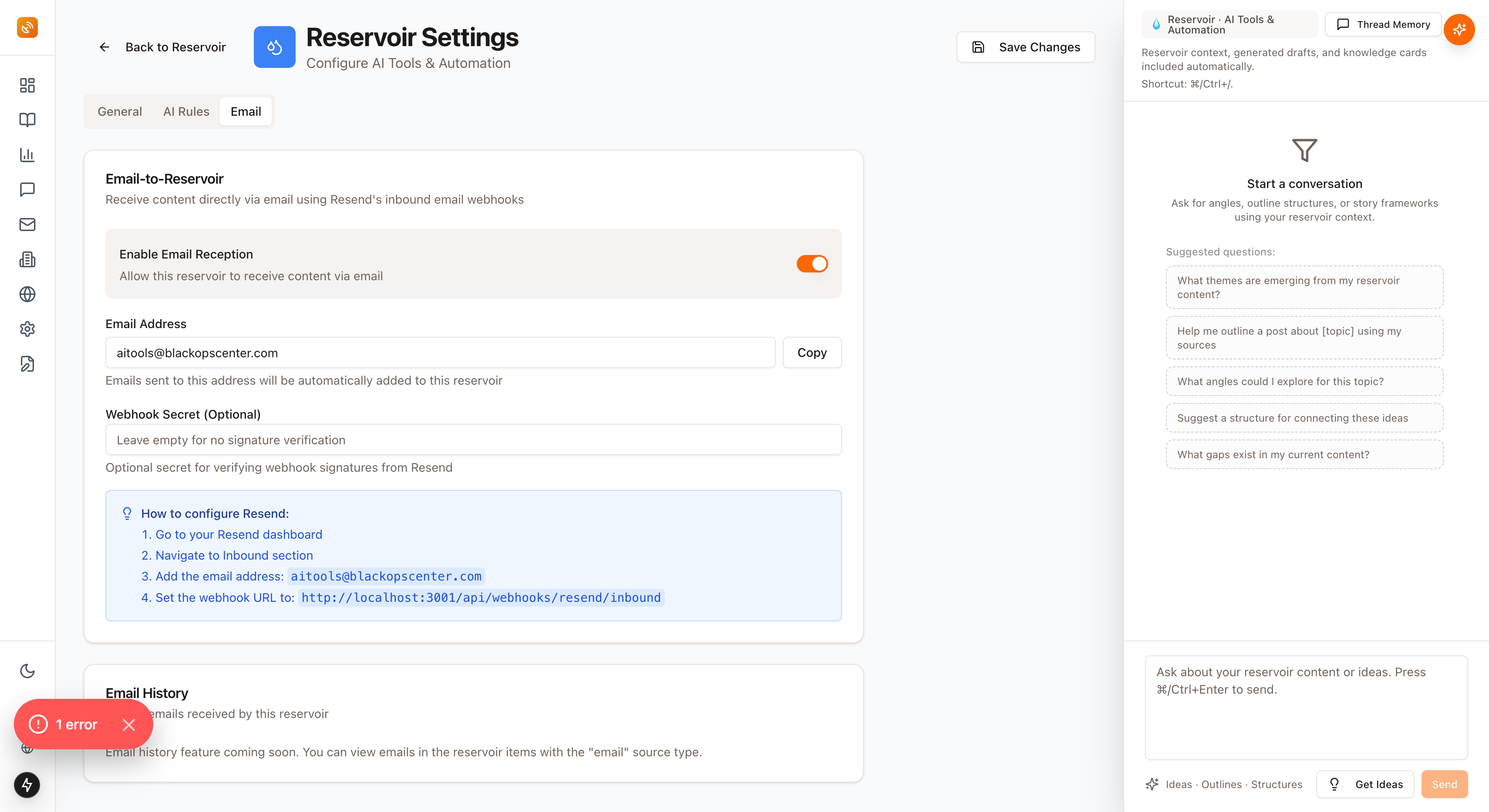Image resolution: width=1489 pixels, height=812 pixels.
Task: Open the AI Rules tab
Action: [185, 111]
